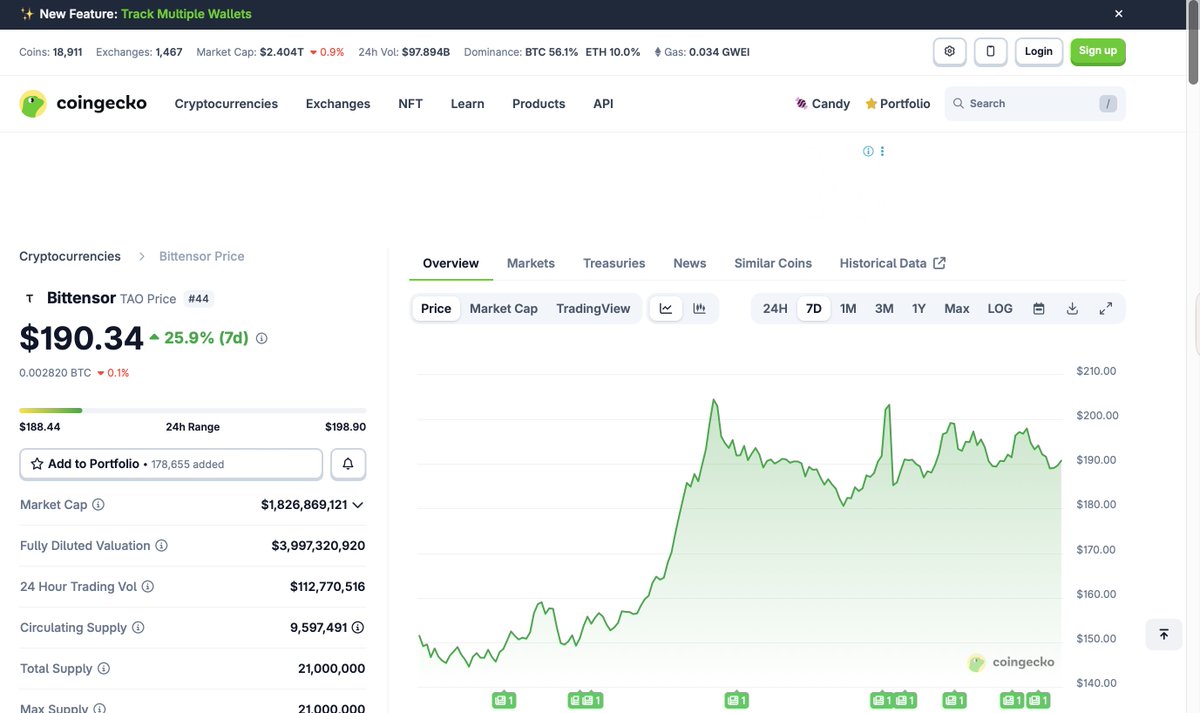
Task: Select the 1M time range
Action: [848, 309]
